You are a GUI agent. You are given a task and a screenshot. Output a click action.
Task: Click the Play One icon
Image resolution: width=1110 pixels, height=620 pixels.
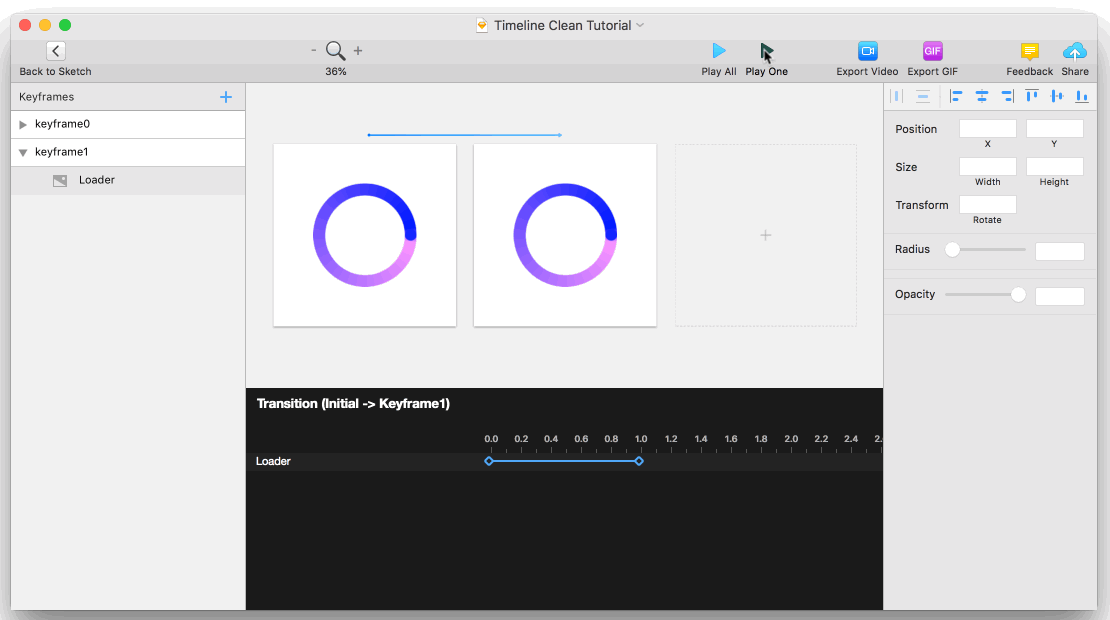pyautogui.click(x=766, y=51)
